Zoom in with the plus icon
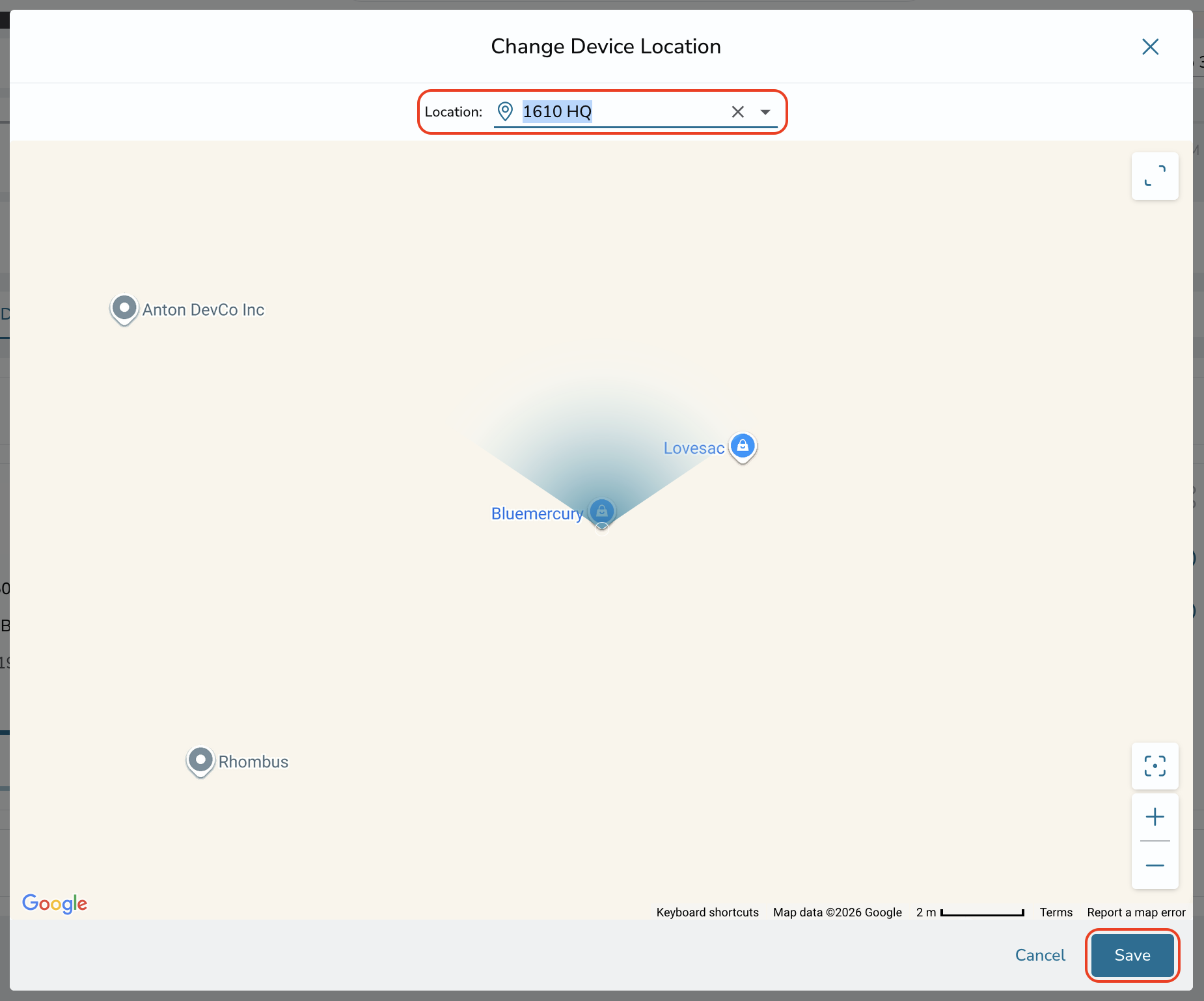The image size is (1204, 1001). point(1155,817)
